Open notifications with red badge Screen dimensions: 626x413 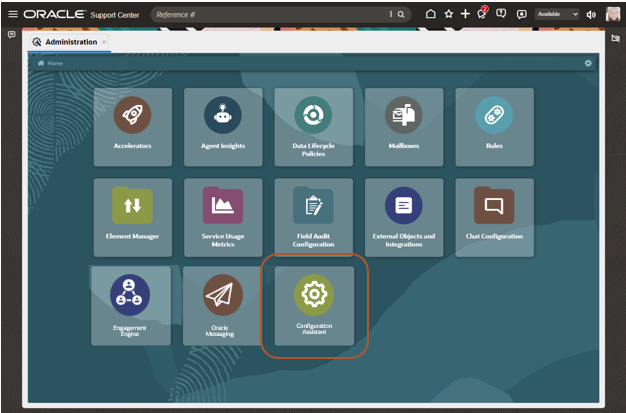pos(482,13)
